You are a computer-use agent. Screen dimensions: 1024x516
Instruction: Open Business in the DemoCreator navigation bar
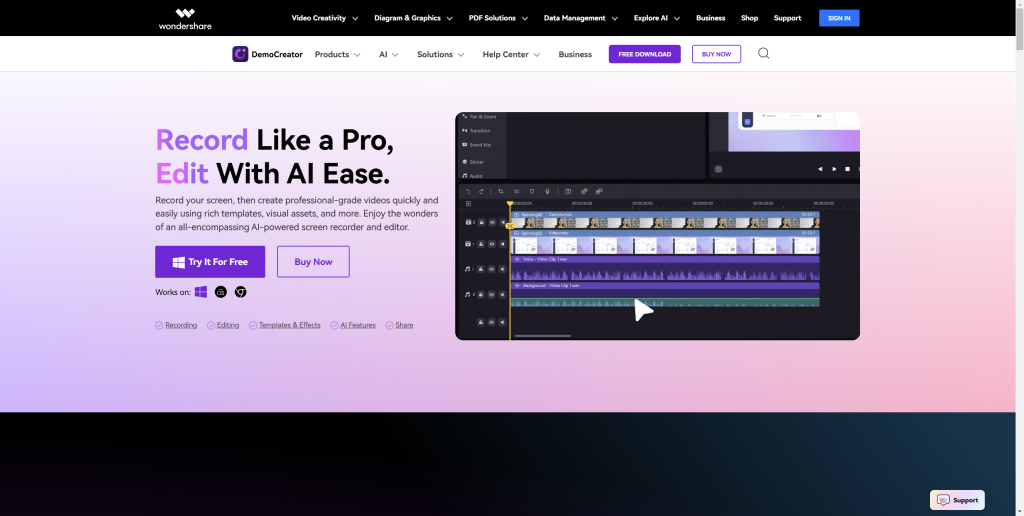point(575,54)
